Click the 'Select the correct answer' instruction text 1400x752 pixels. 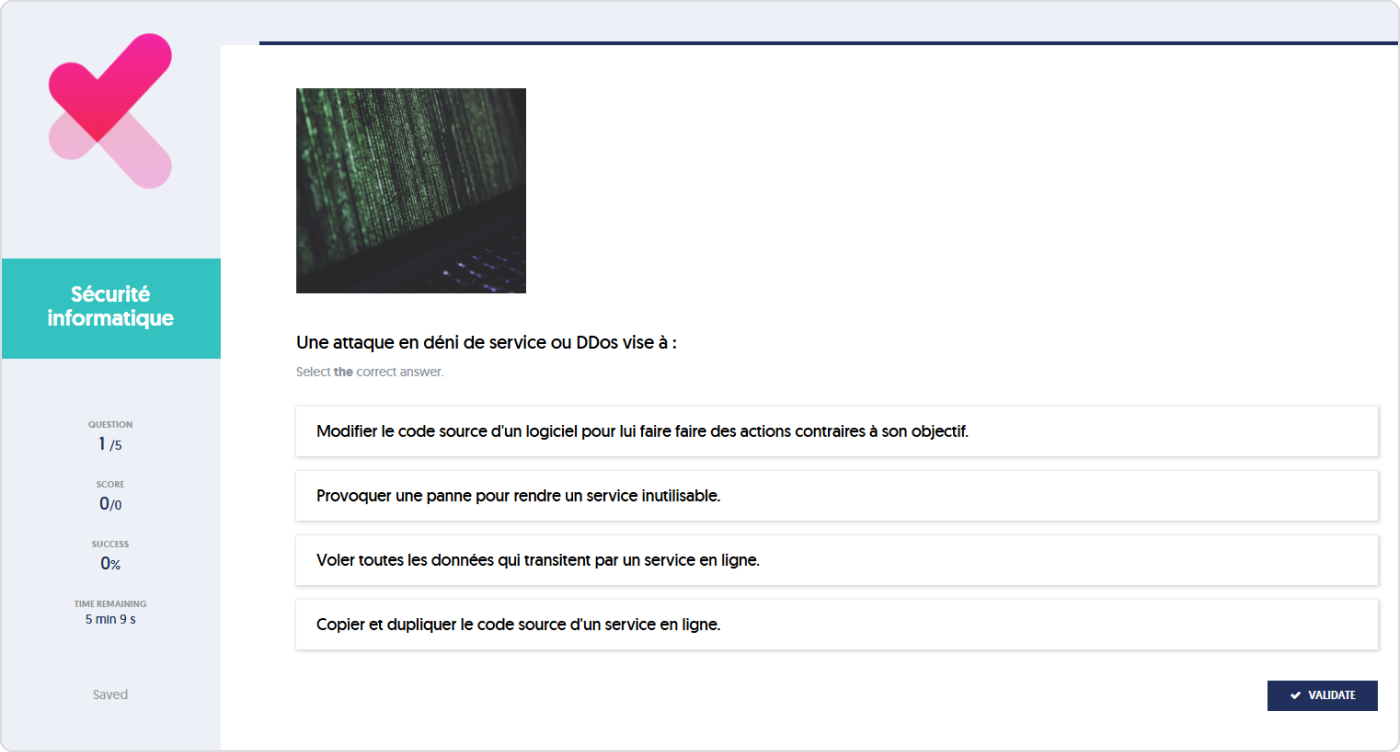pos(370,371)
